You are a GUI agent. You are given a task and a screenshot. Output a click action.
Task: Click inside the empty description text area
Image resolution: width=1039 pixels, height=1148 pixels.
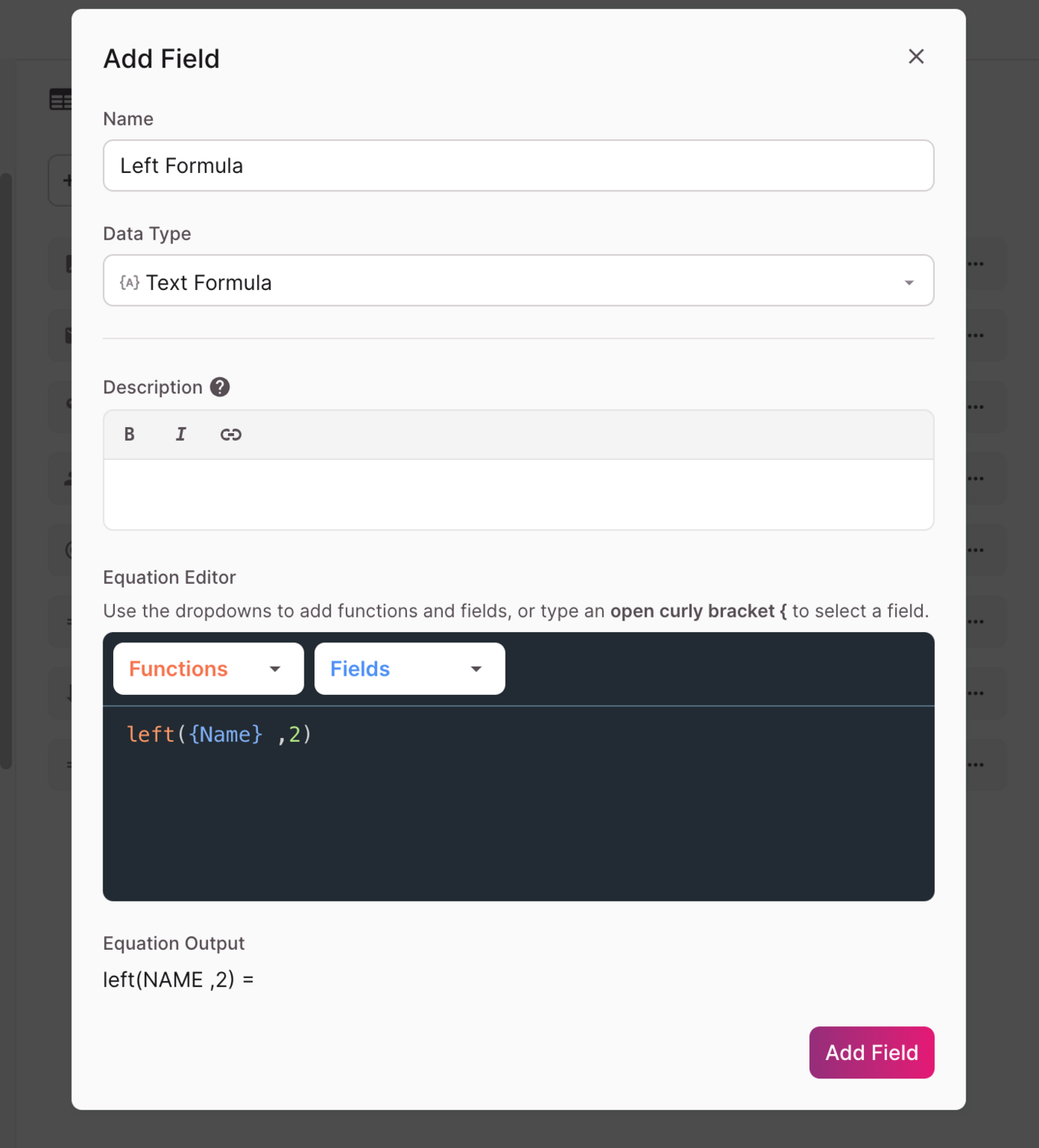pyautogui.click(x=518, y=494)
